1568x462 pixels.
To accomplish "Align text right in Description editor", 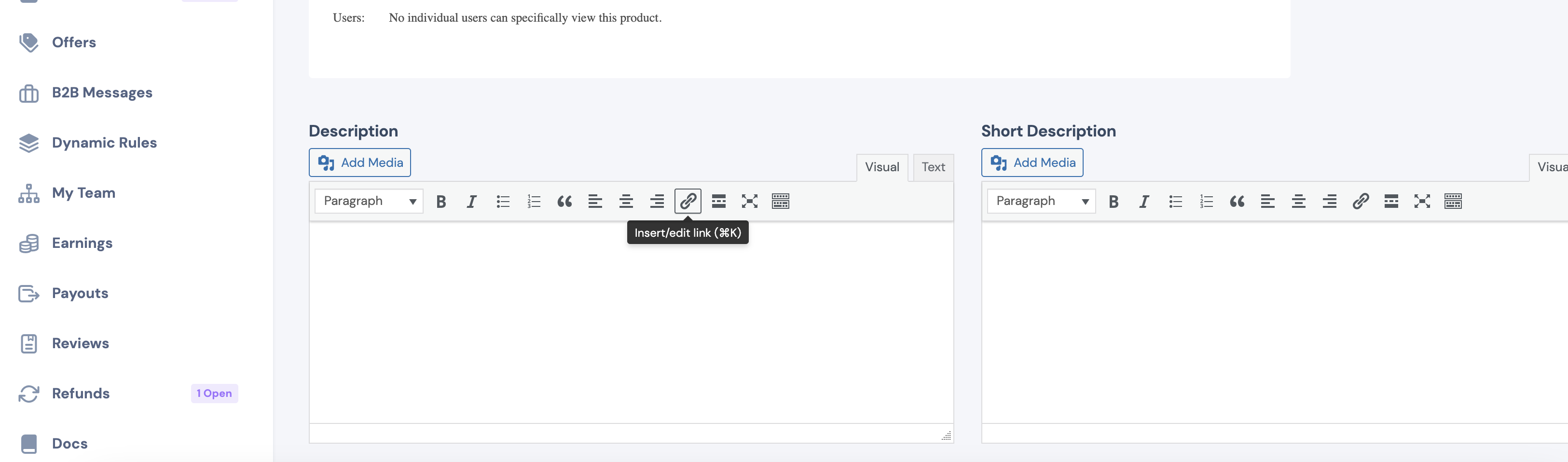I will pyautogui.click(x=657, y=202).
